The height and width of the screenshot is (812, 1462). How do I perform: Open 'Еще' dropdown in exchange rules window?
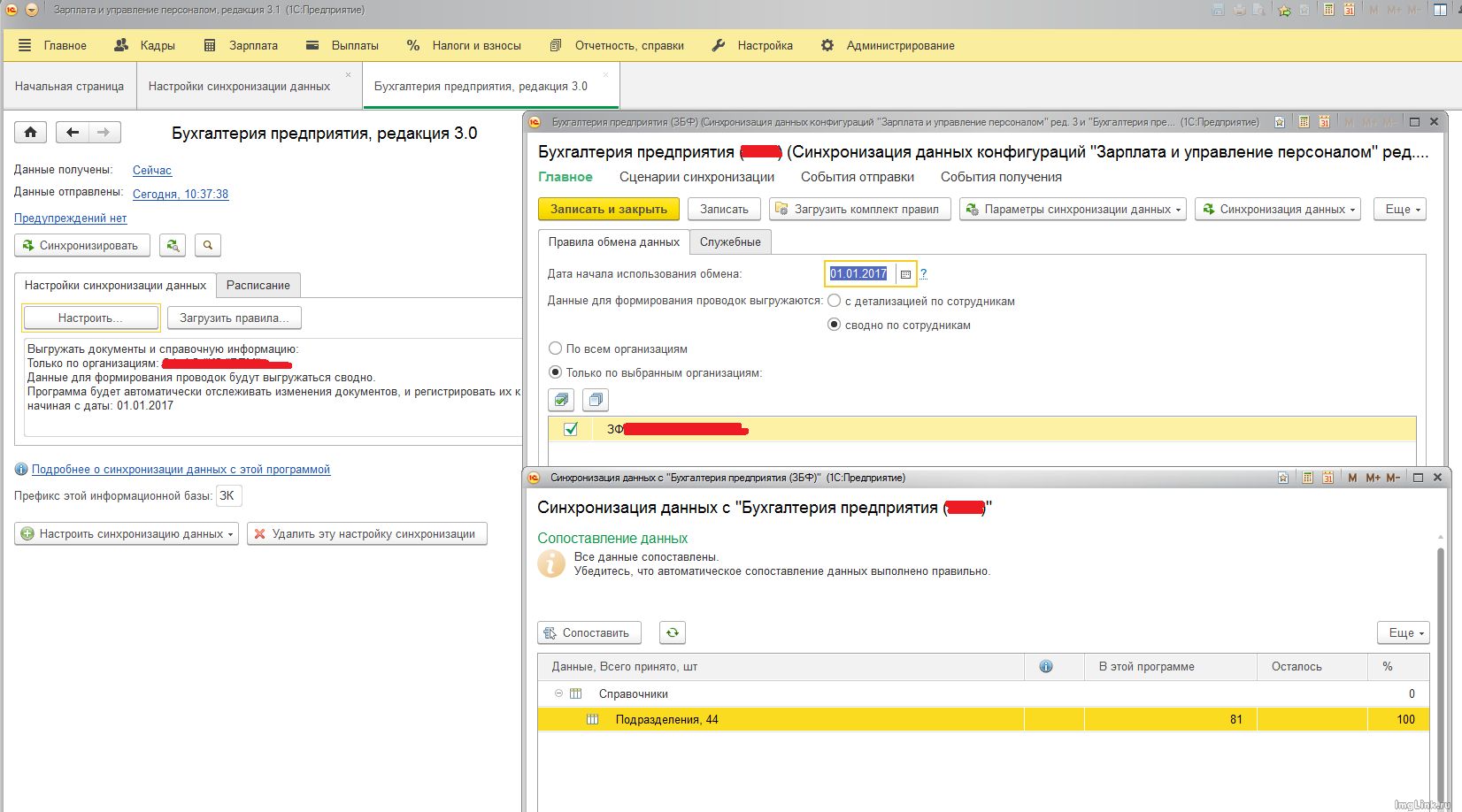click(x=1400, y=209)
